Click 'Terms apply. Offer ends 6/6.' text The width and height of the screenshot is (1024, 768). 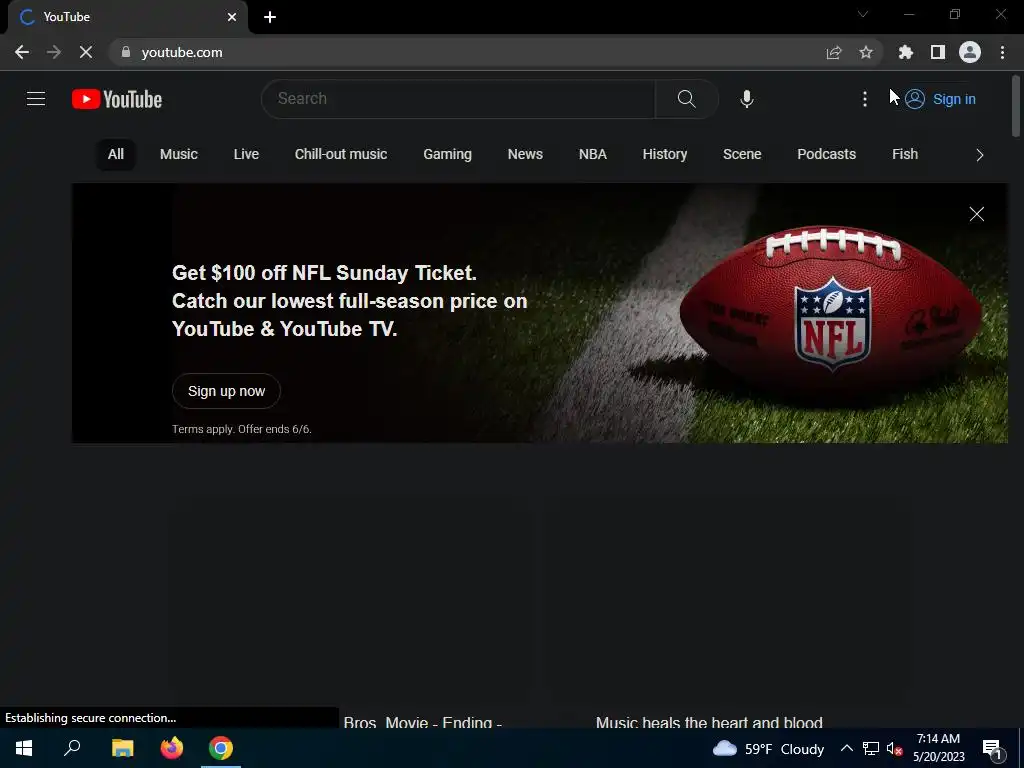[242, 429]
